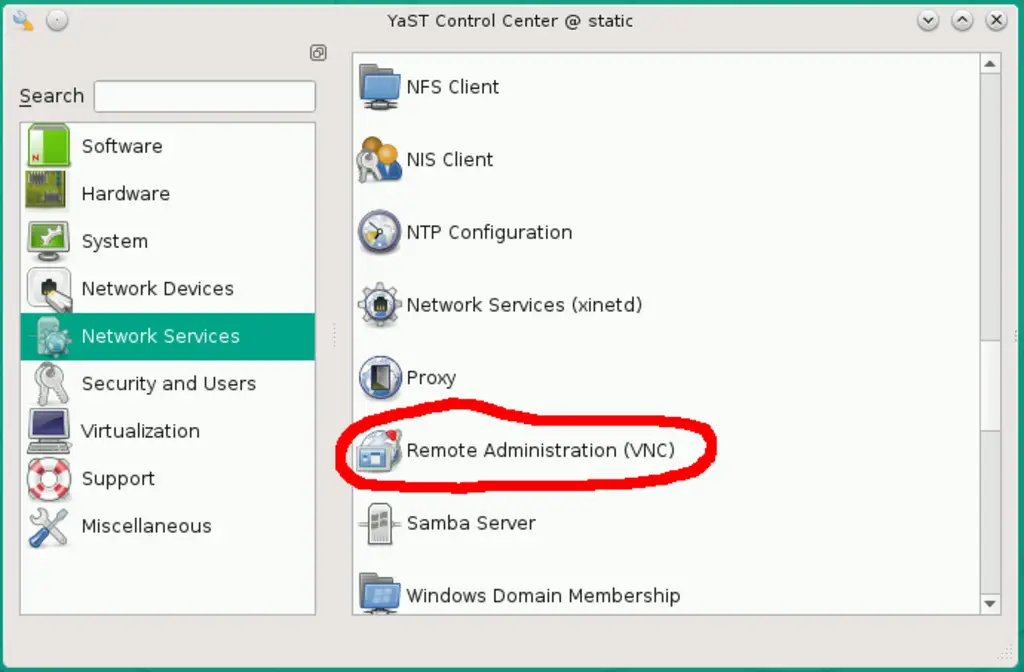
Task: Select the System label
Action: point(114,241)
